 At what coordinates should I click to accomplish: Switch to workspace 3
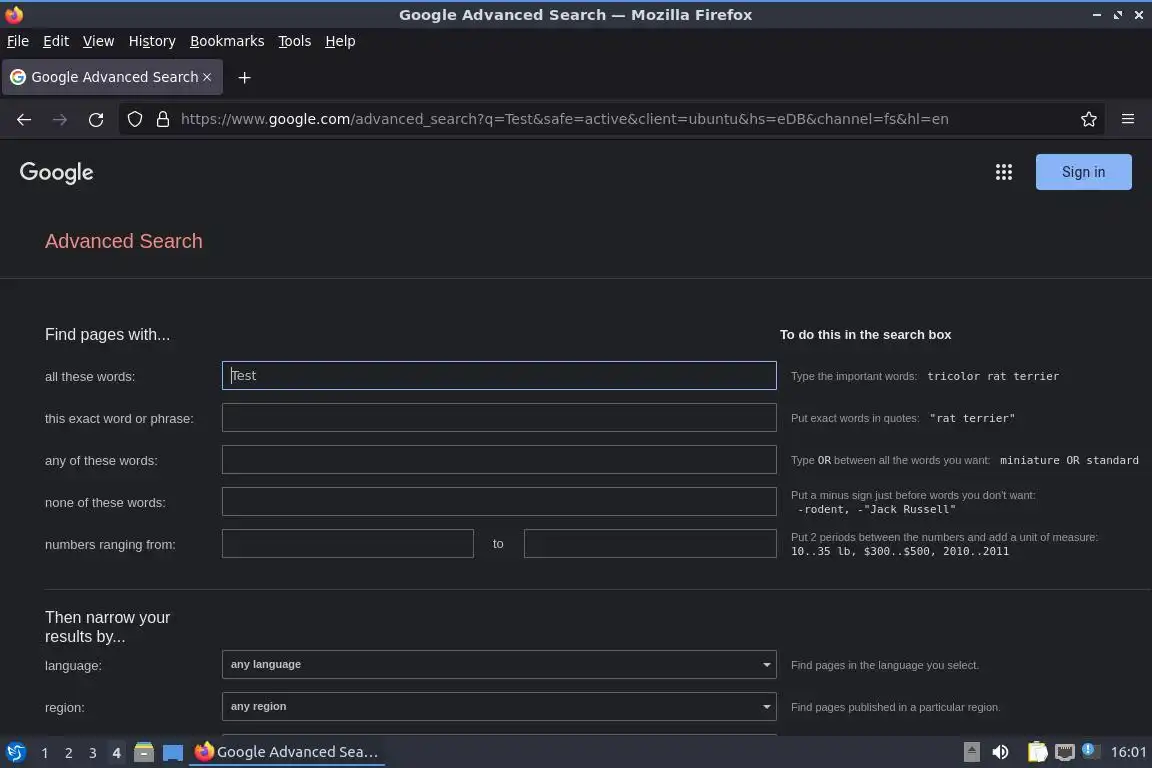pos(93,753)
